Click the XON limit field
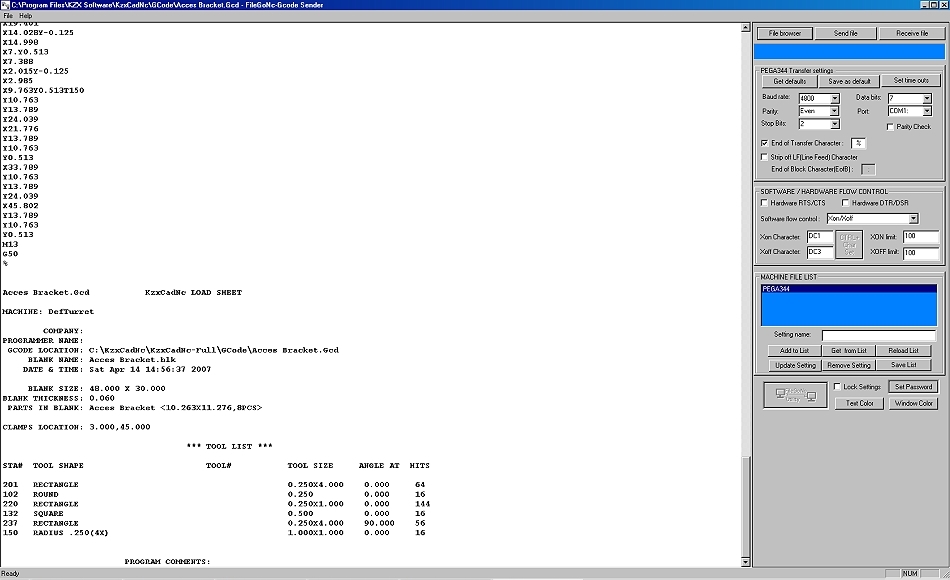This screenshot has height=580, width=950. click(x=920, y=236)
